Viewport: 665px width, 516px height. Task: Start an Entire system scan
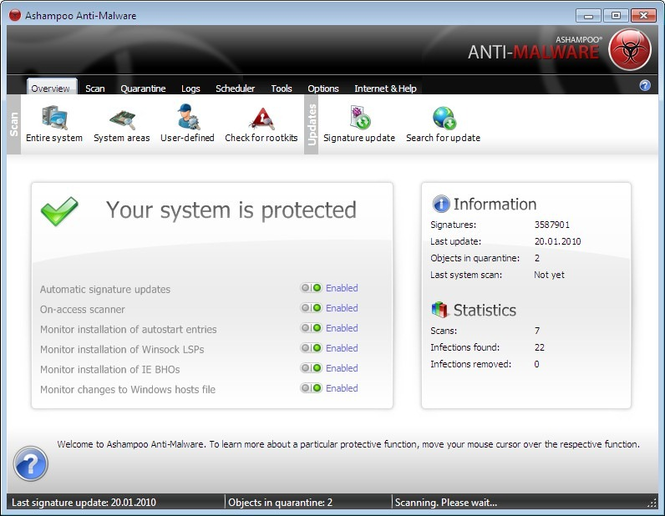[54, 124]
